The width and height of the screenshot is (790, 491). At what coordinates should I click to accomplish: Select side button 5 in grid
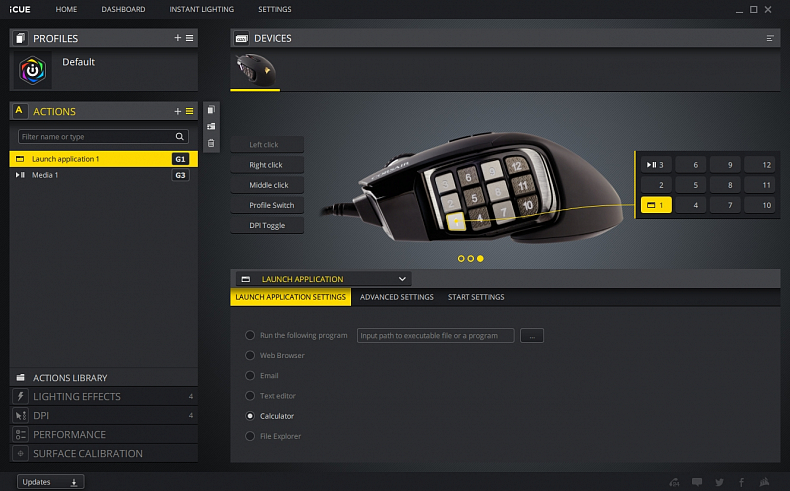coord(691,185)
